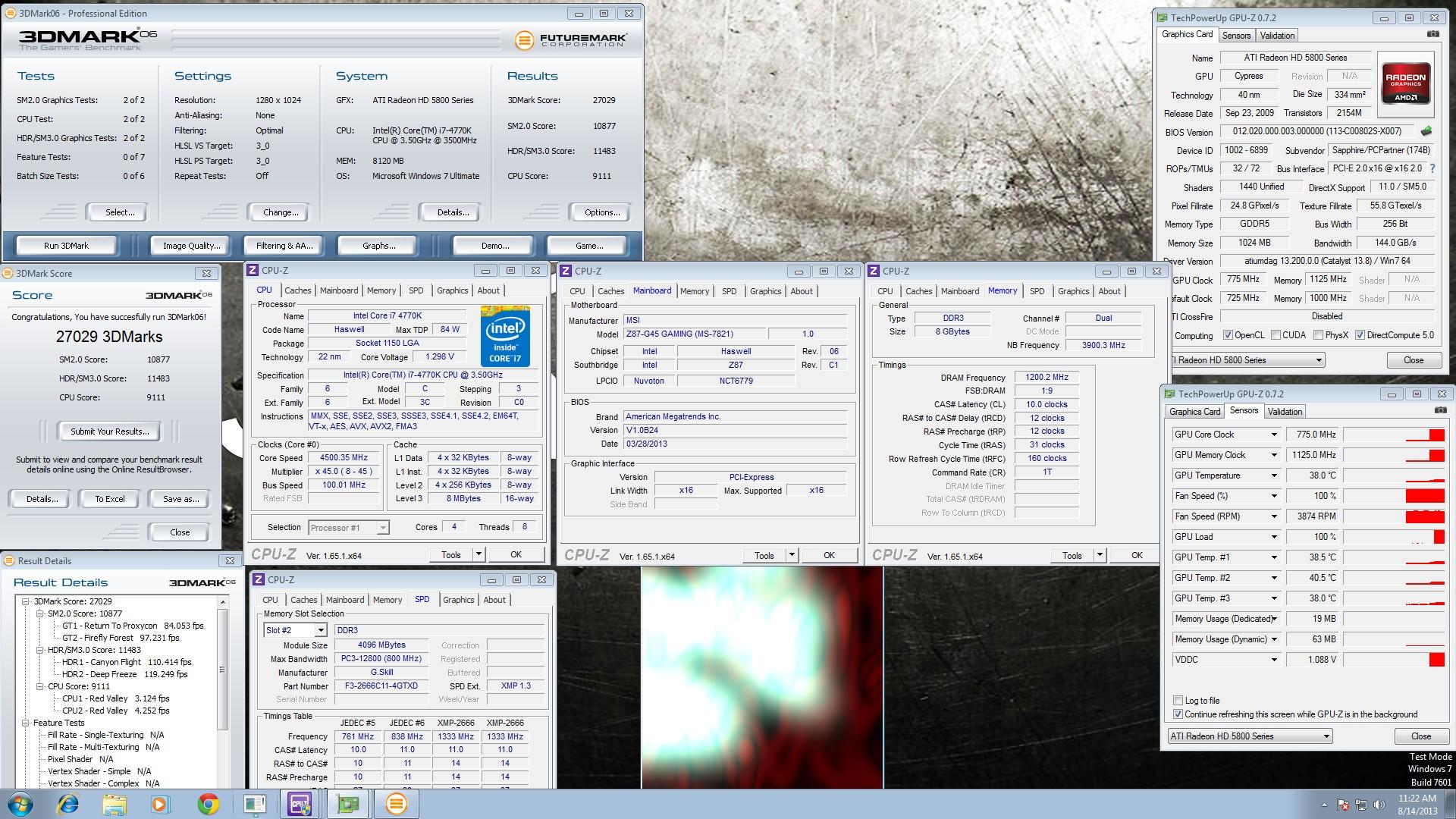Collapse the CPU Score tree node
Image resolution: width=1456 pixels, height=819 pixels.
(x=40, y=686)
